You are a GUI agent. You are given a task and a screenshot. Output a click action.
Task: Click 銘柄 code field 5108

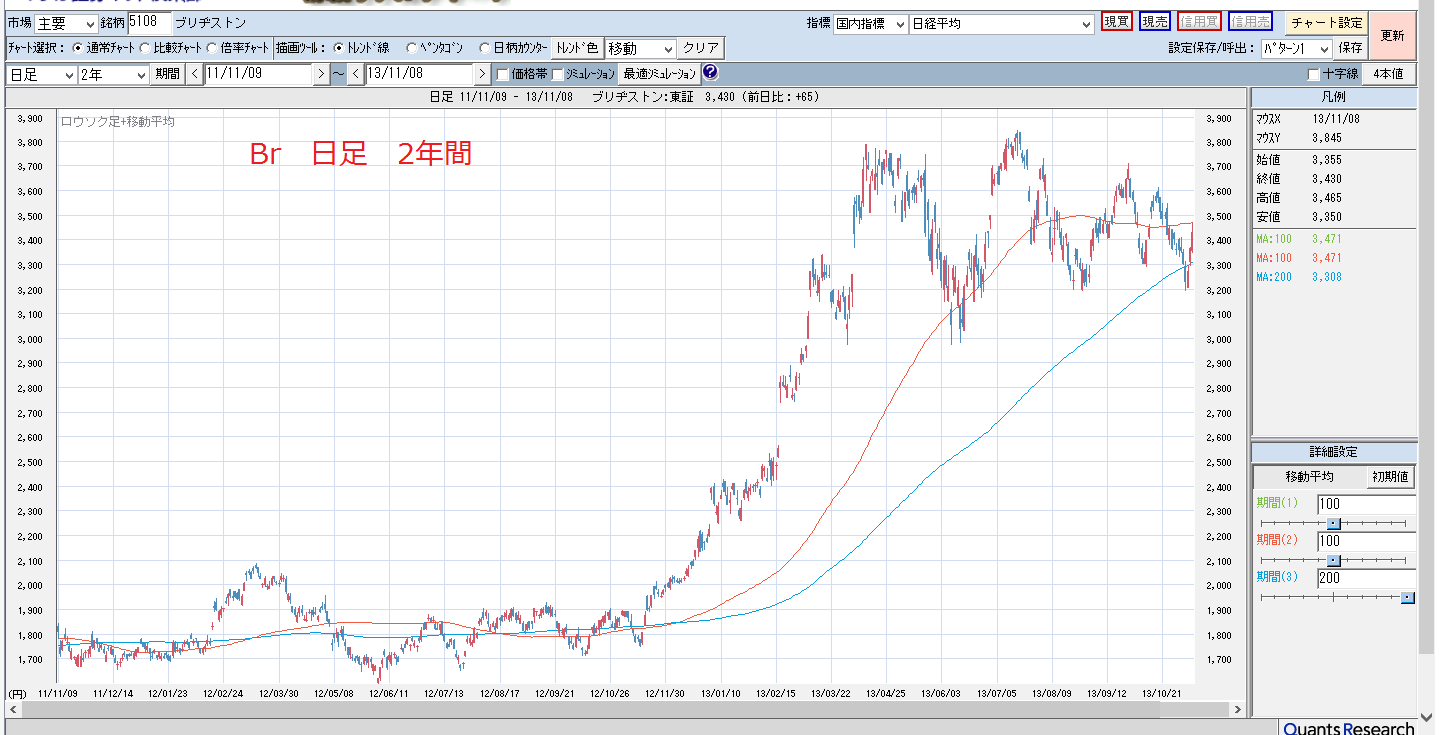coord(149,22)
